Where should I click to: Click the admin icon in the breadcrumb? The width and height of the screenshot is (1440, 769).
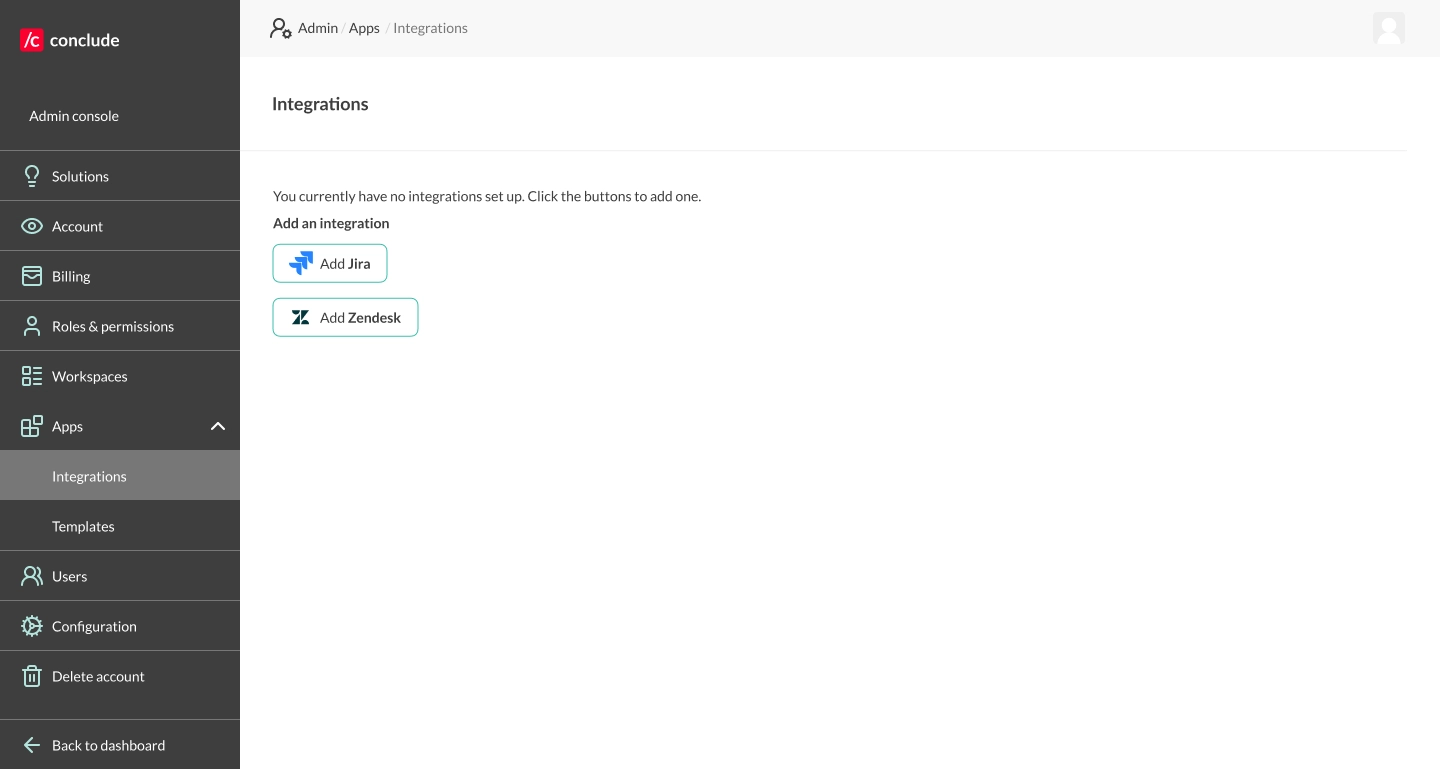[281, 28]
